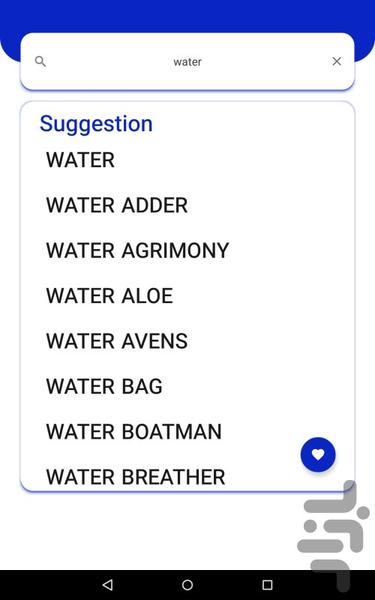Open recent apps square icon
Image resolution: width=375 pixels, height=600 pixels.
pos(267,585)
